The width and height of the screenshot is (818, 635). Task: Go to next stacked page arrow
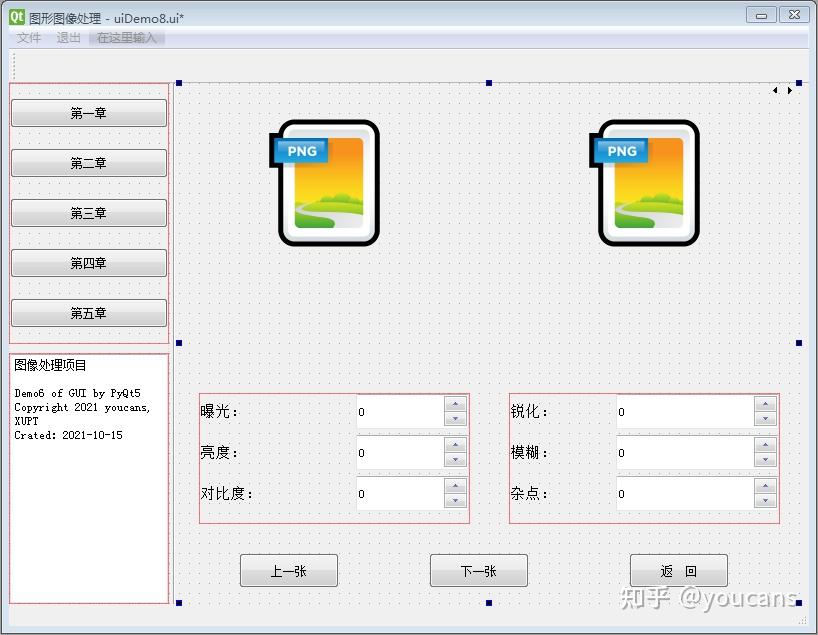click(x=790, y=90)
